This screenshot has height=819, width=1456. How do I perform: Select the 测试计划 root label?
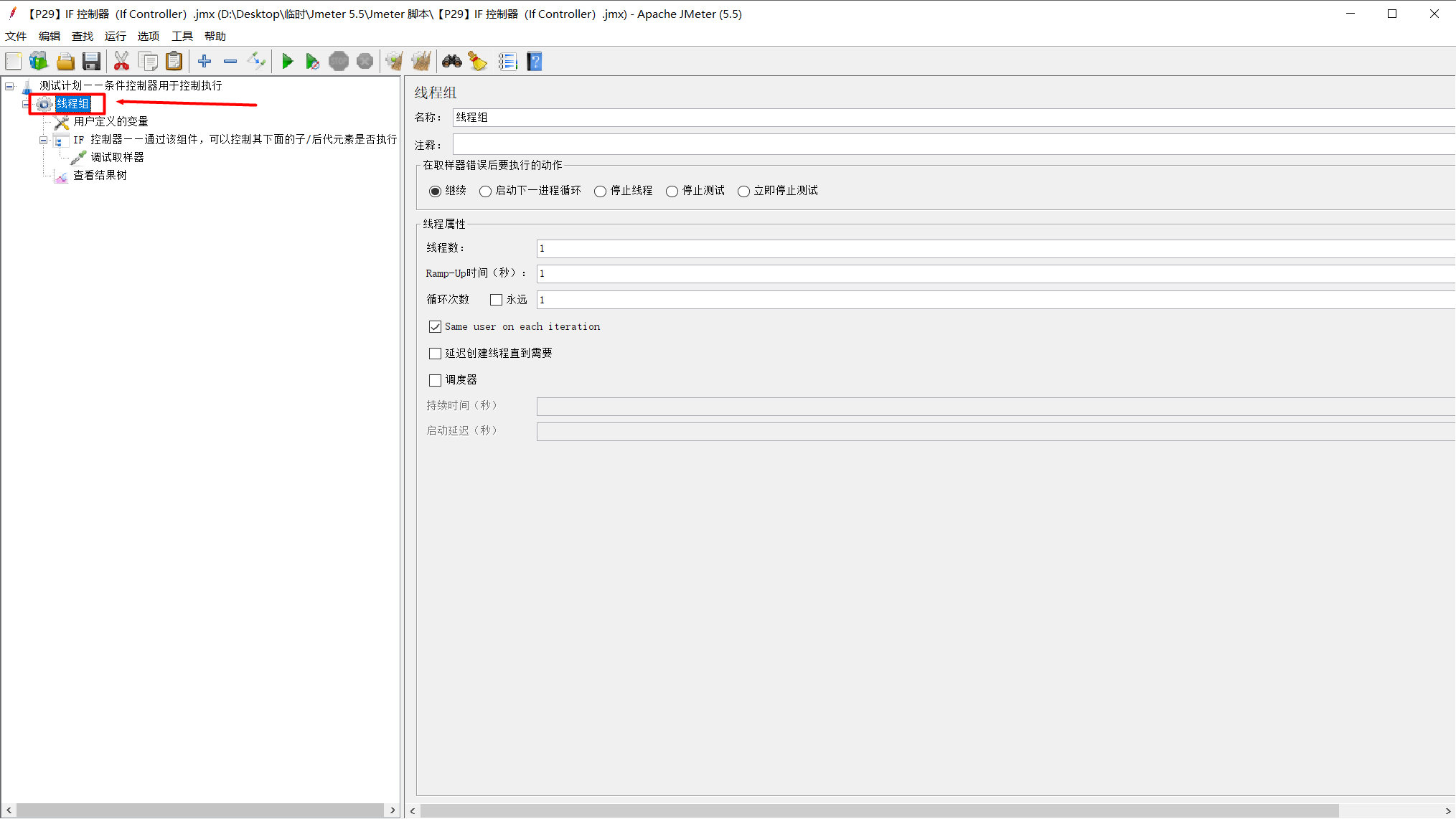pyautogui.click(x=131, y=86)
